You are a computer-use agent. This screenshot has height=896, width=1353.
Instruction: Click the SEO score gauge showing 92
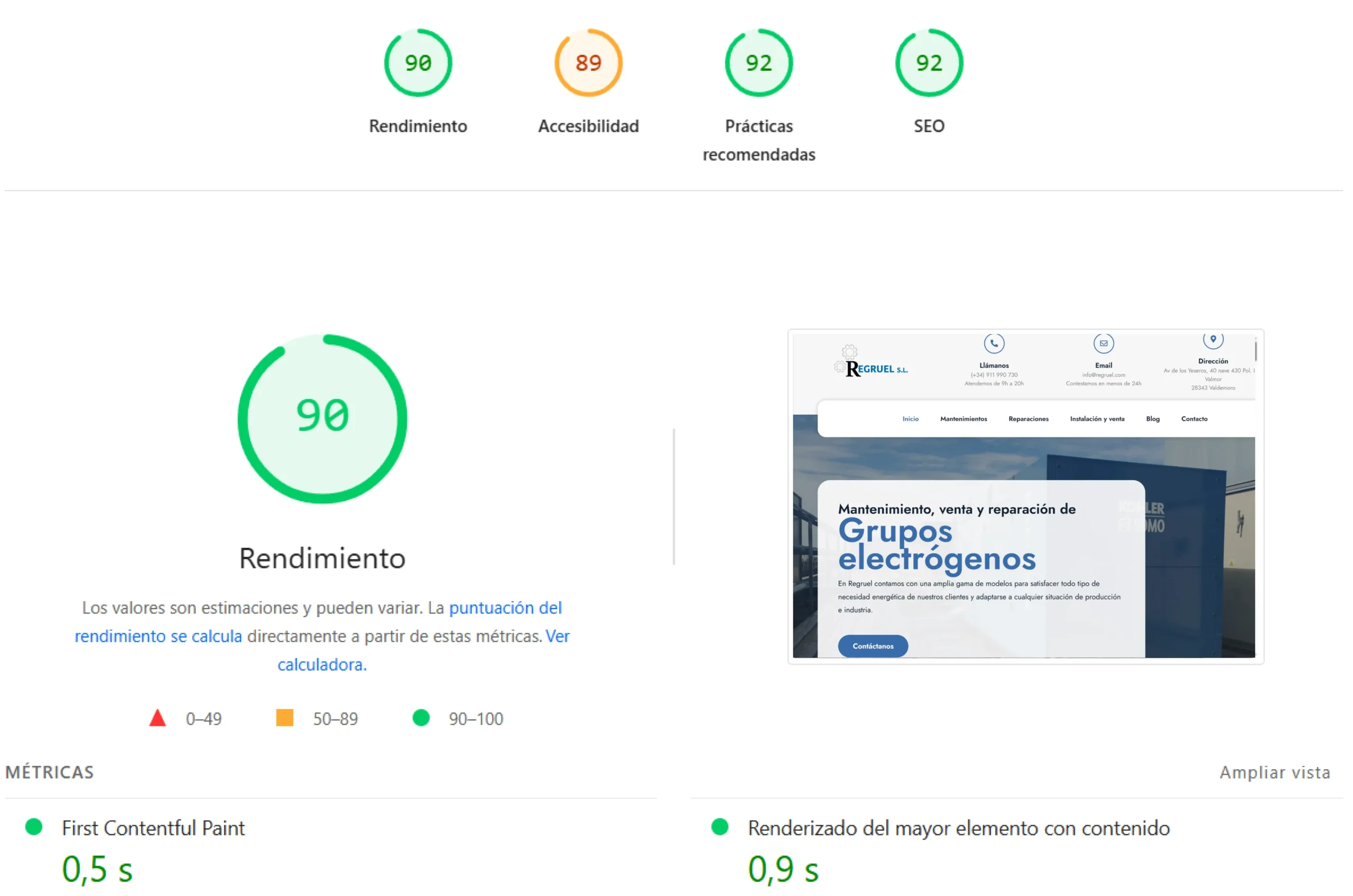(929, 63)
